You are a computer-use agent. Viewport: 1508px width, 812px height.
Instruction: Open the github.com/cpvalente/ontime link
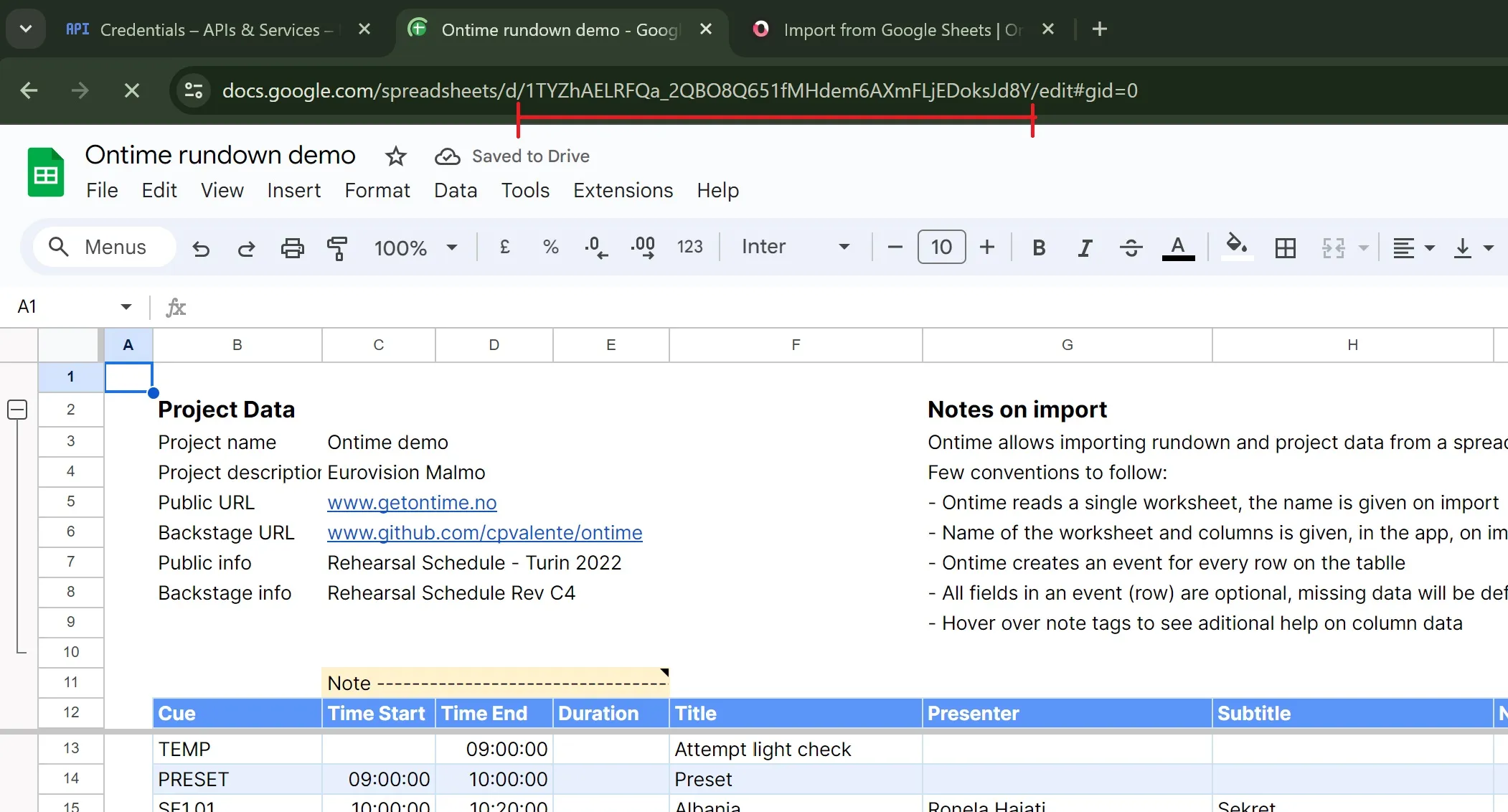tap(484, 532)
